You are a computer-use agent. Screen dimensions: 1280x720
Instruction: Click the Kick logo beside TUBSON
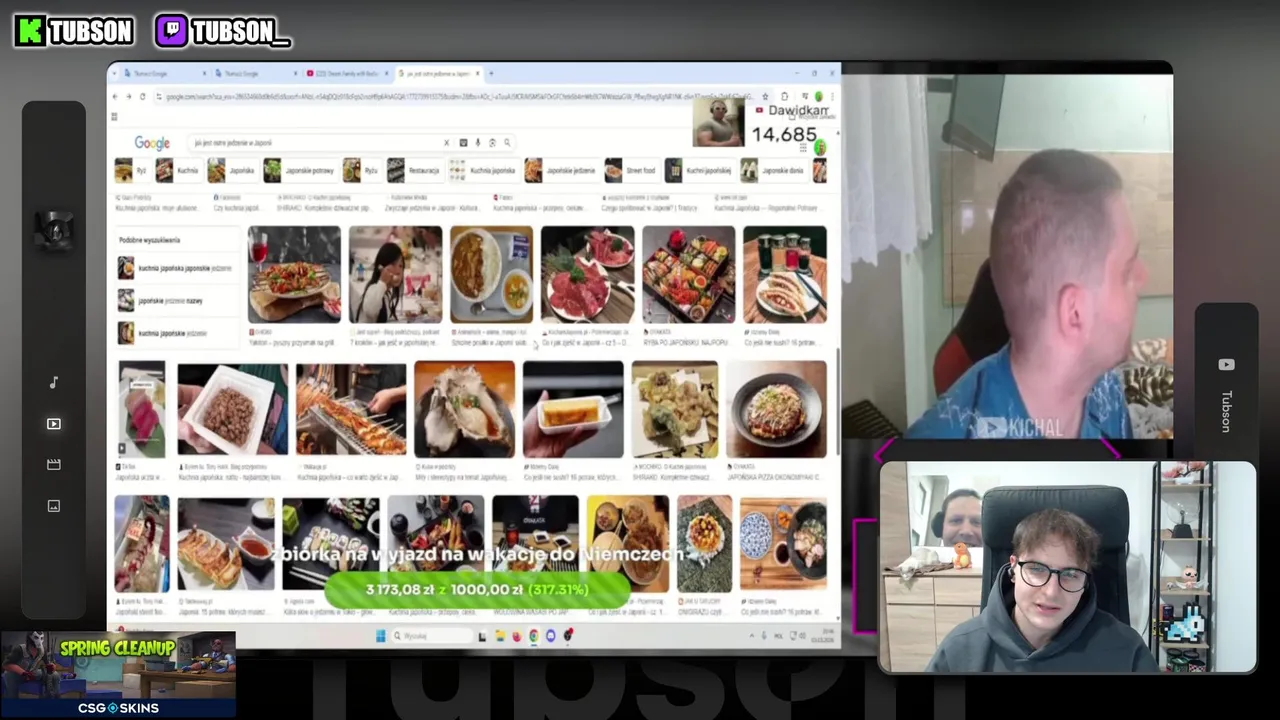(x=30, y=31)
